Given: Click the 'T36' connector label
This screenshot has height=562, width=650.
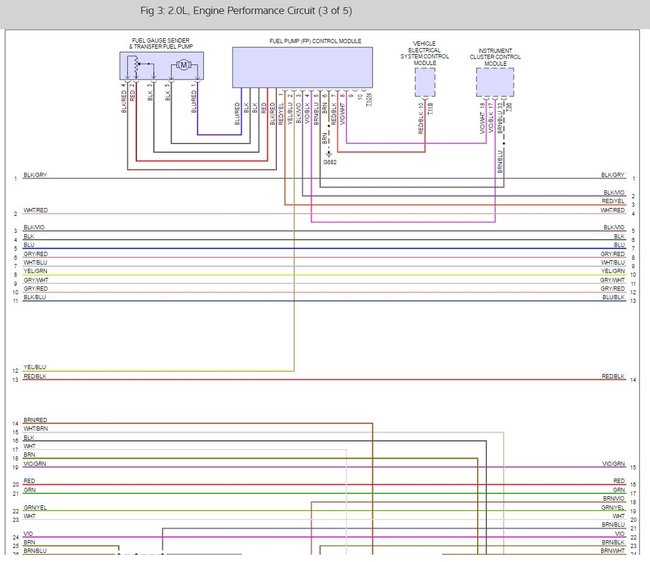Looking at the screenshot, I should [509, 107].
